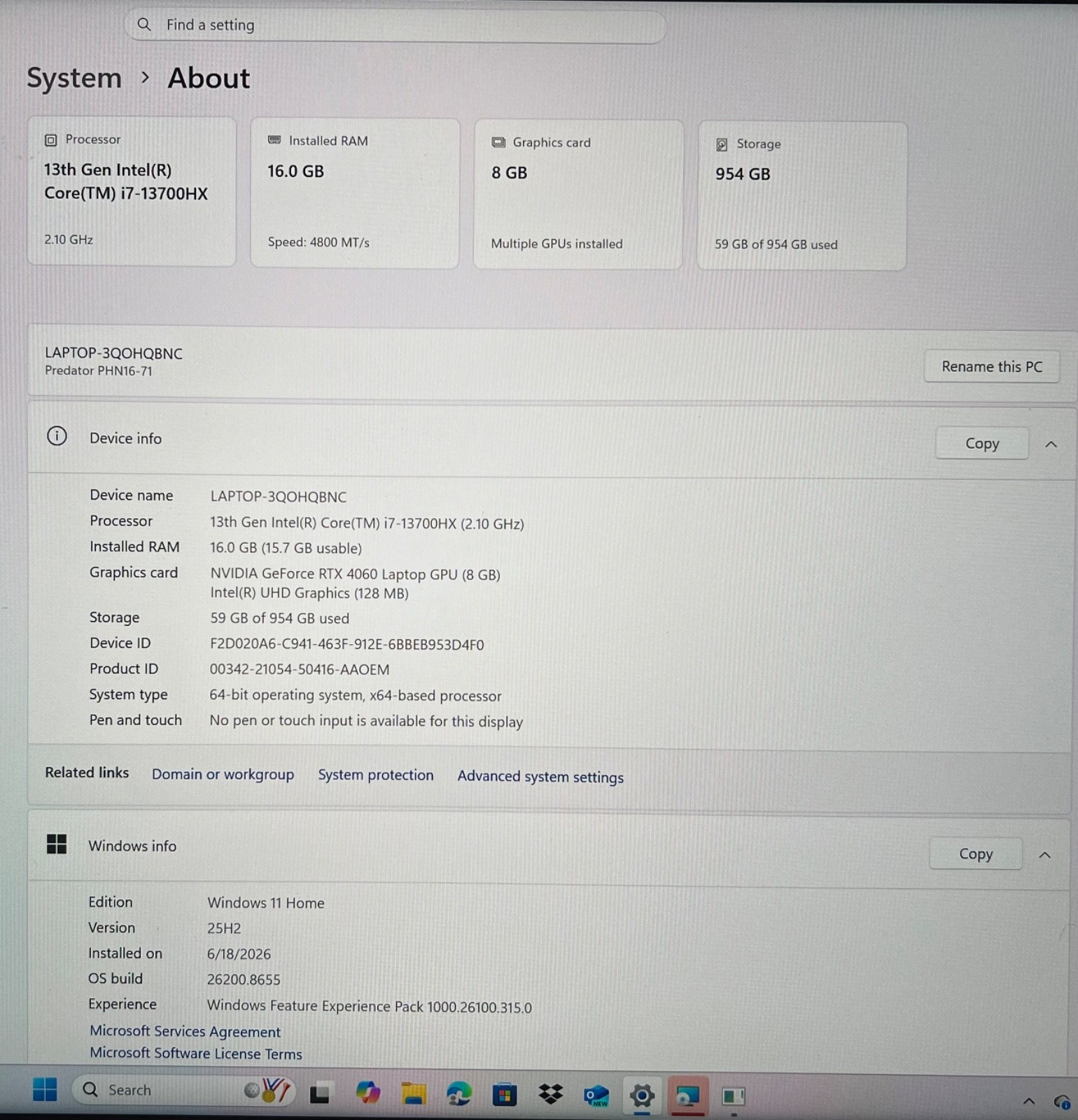Click the Edition value Windows 11 Home
Viewport: 1078px width, 1120px height.
[x=266, y=903]
